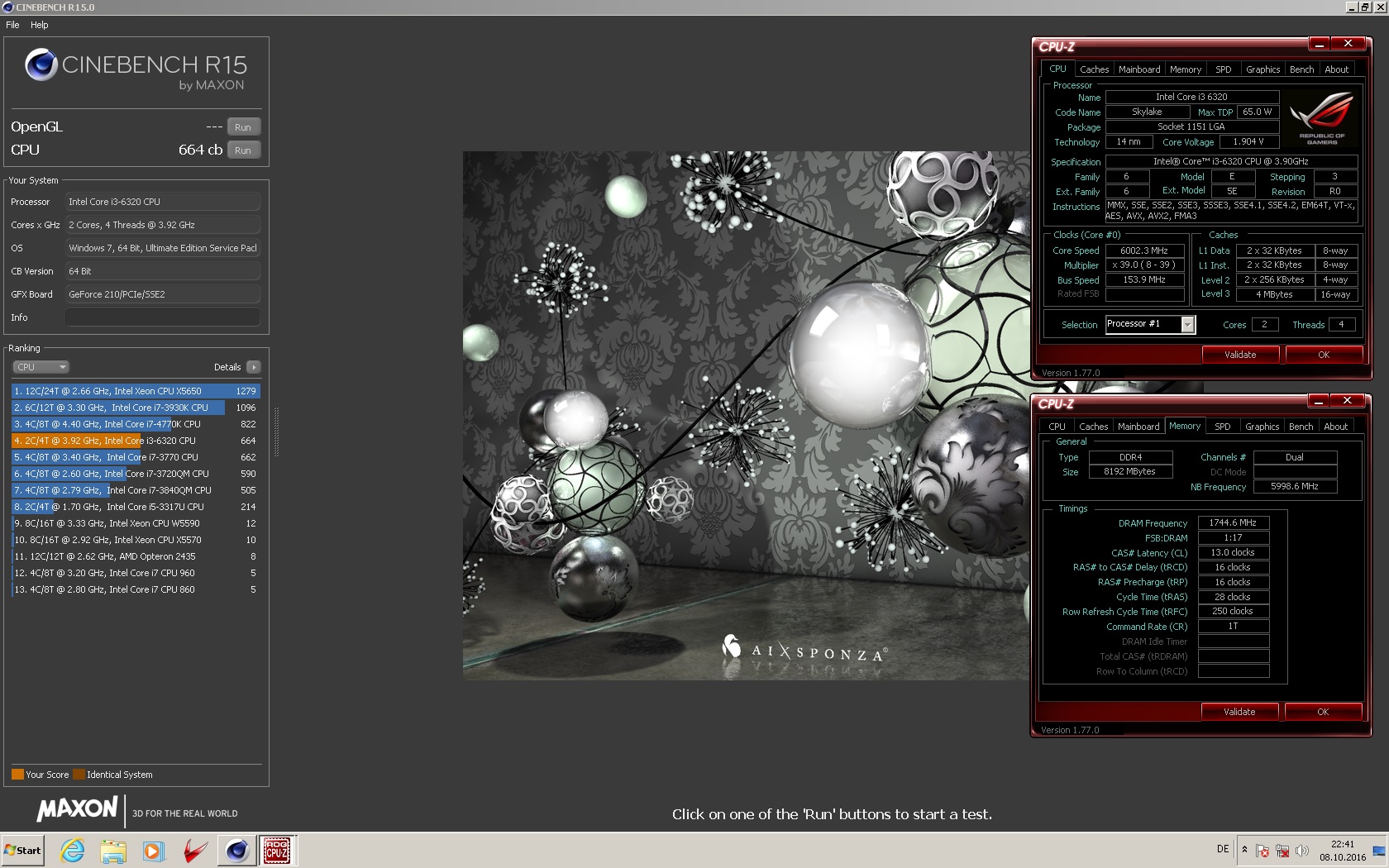Viewport: 1389px width, 868px height.
Task: Click the Cinebench R15 logo icon
Action: [41, 64]
